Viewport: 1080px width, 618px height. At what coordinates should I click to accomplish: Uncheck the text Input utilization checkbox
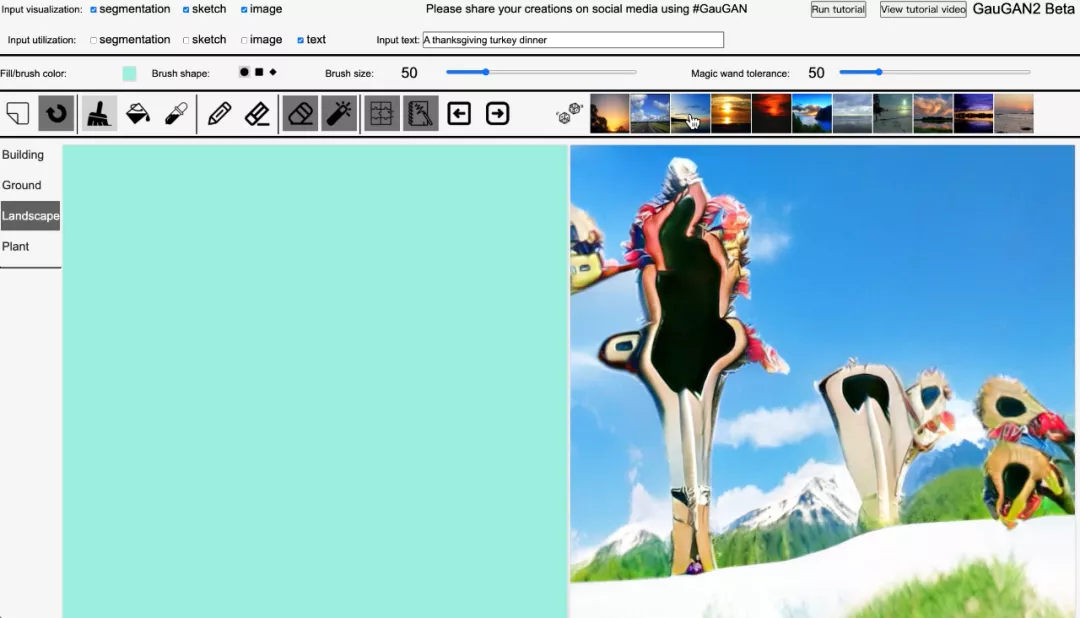pos(301,41)
